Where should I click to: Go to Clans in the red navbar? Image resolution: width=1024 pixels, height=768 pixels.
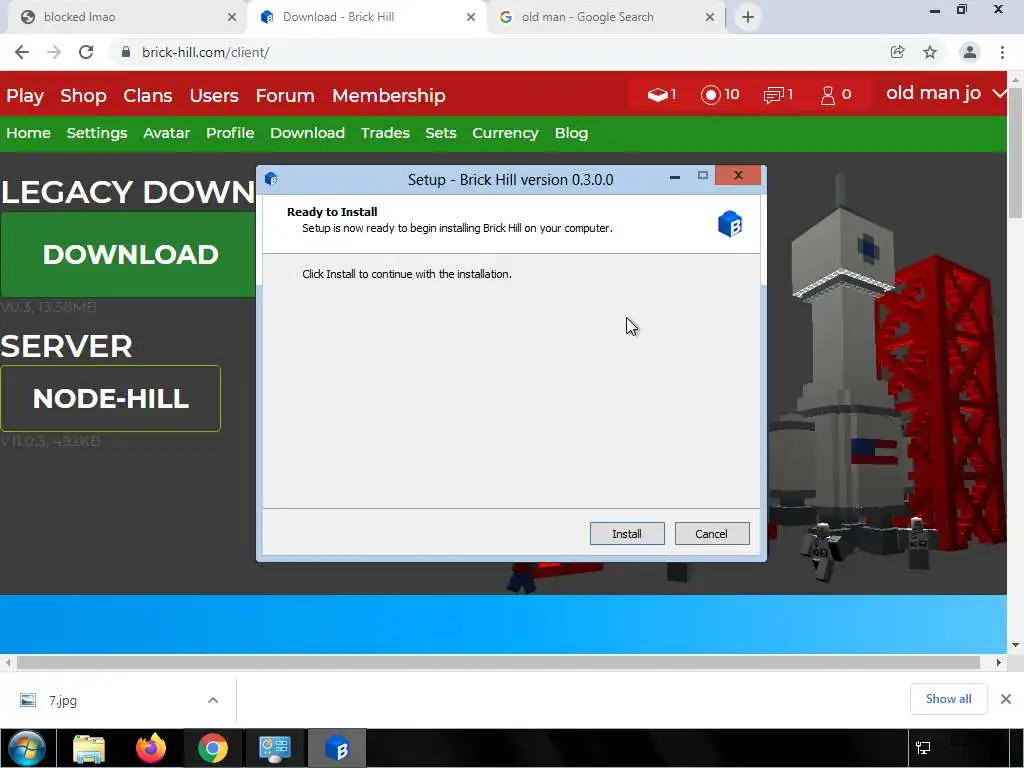tap(148, 95)
